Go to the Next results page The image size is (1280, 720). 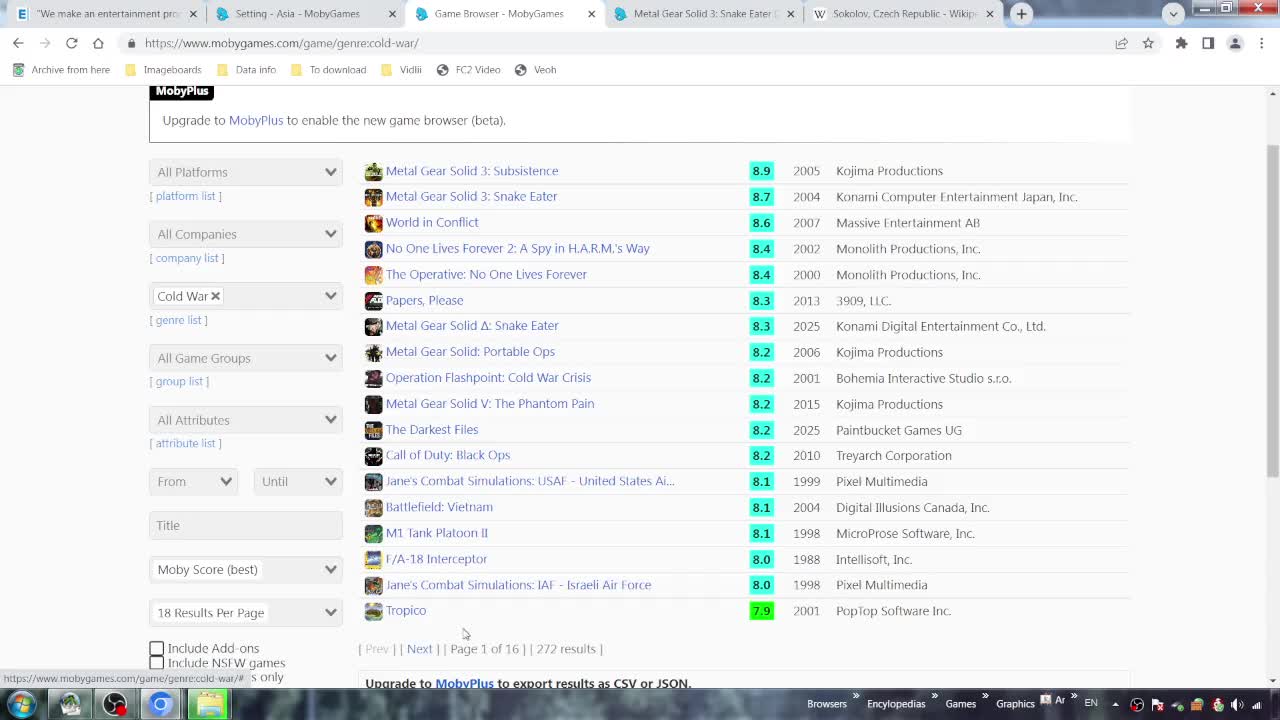(x=420, y=649)
